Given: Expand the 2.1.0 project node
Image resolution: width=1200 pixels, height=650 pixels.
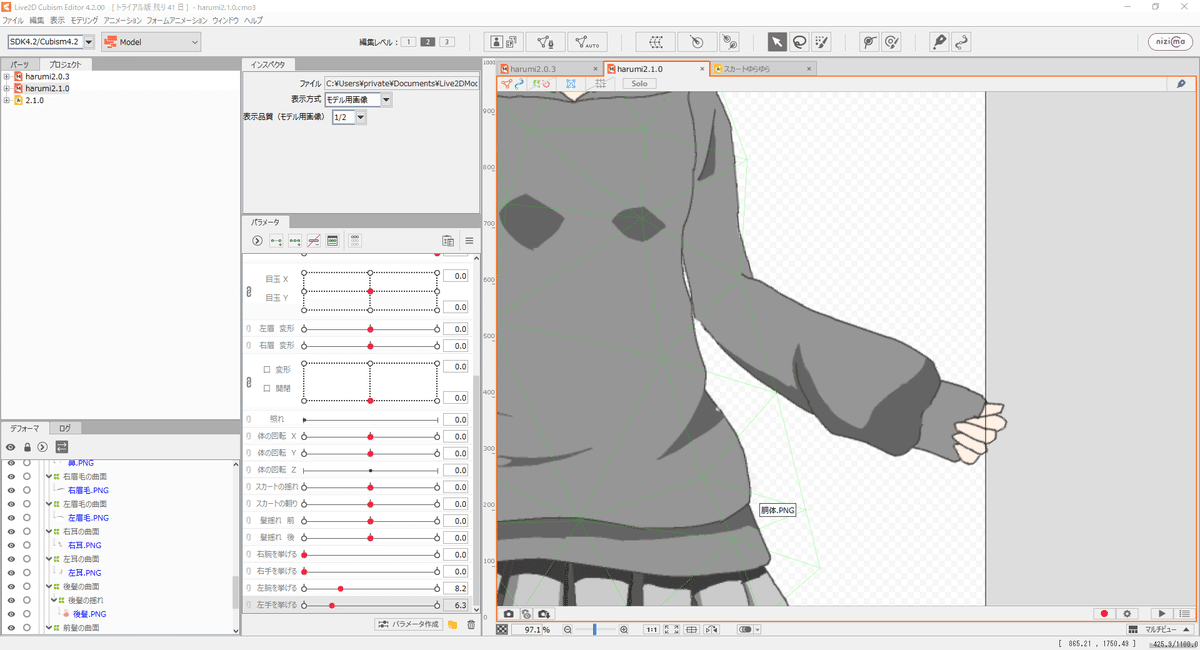Looking at the screenshot, I should [x=7, y=100].
